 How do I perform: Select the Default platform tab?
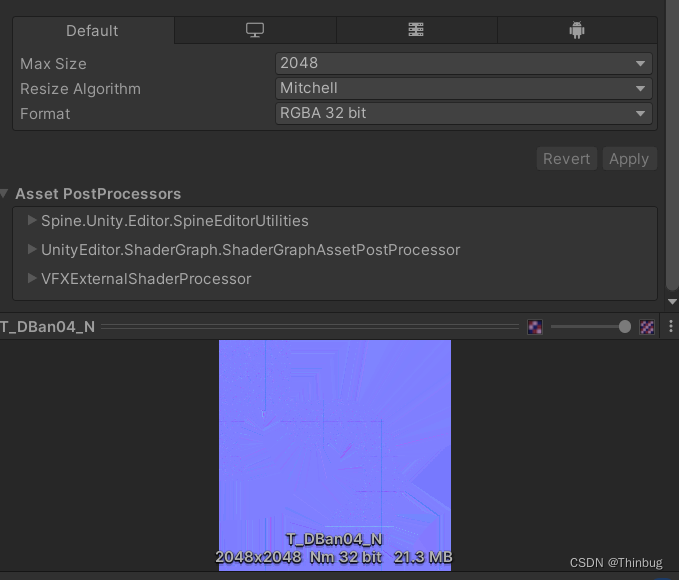(93, 31)
